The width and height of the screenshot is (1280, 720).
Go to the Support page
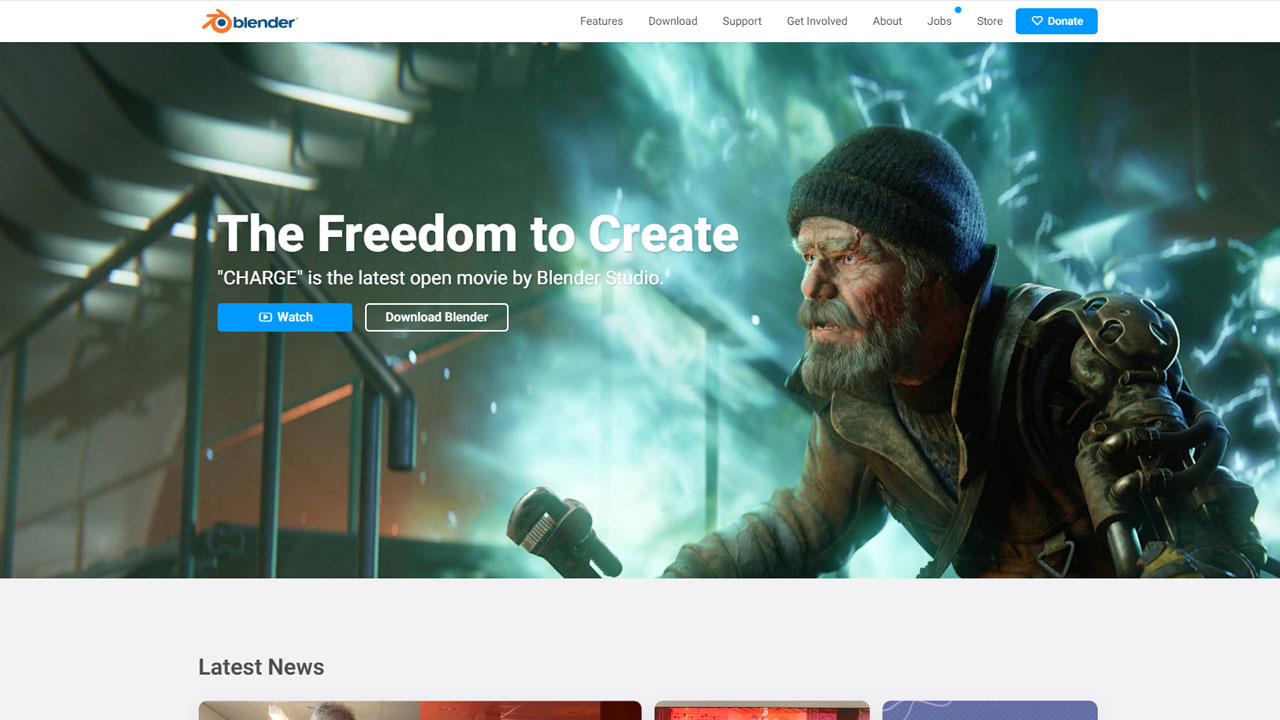click(742, 21)
